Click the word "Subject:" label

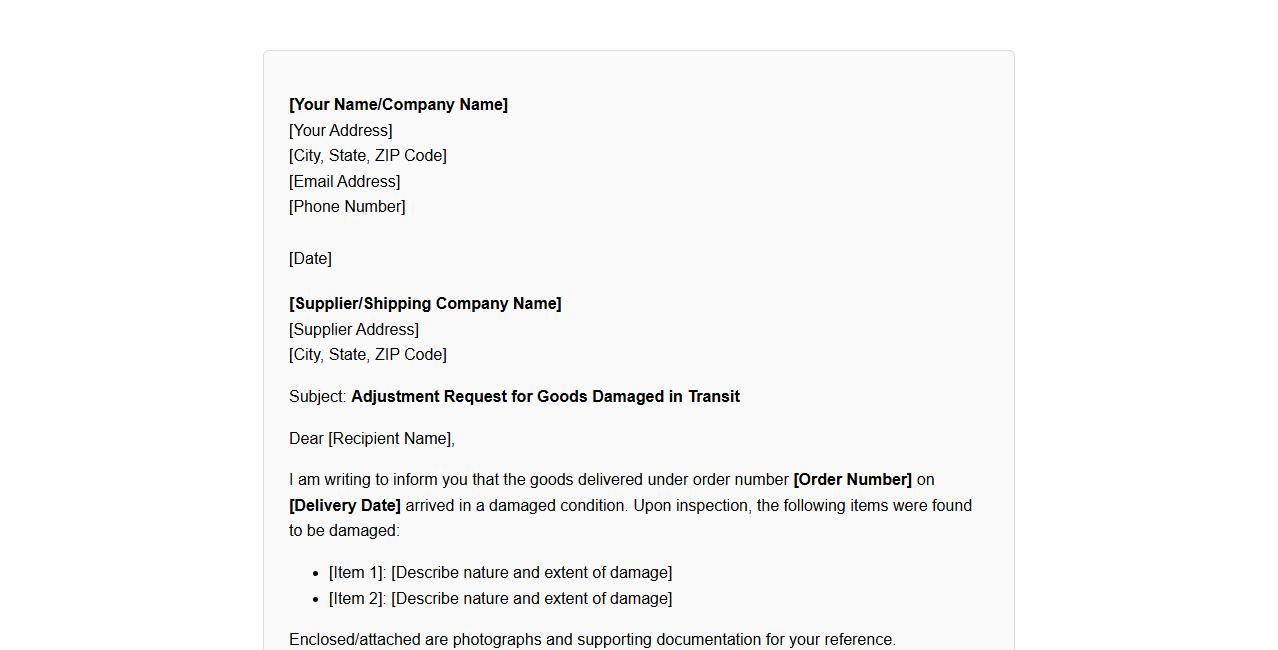tap(318, 397)
